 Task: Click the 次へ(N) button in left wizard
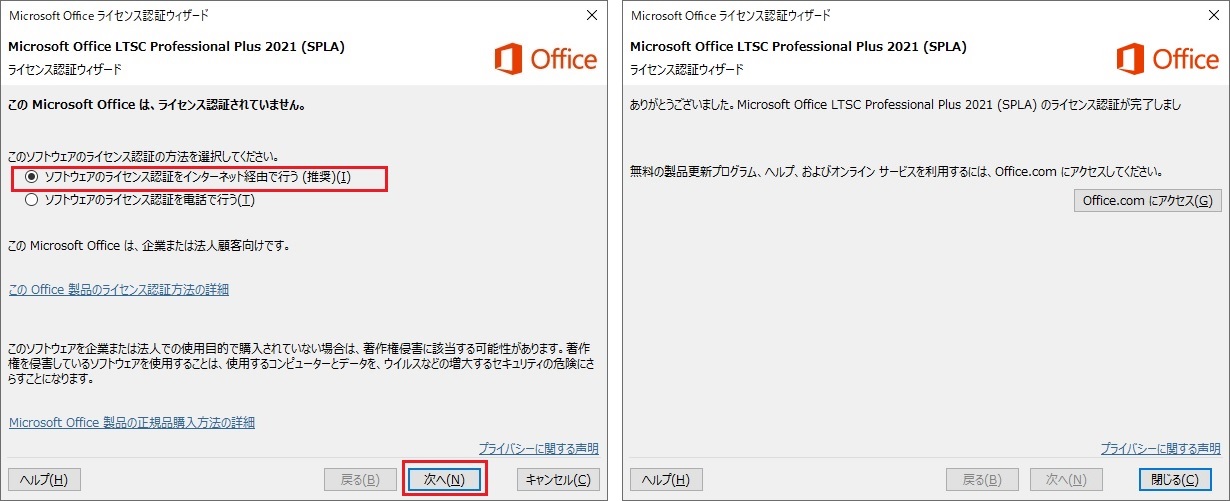(444, 479)
